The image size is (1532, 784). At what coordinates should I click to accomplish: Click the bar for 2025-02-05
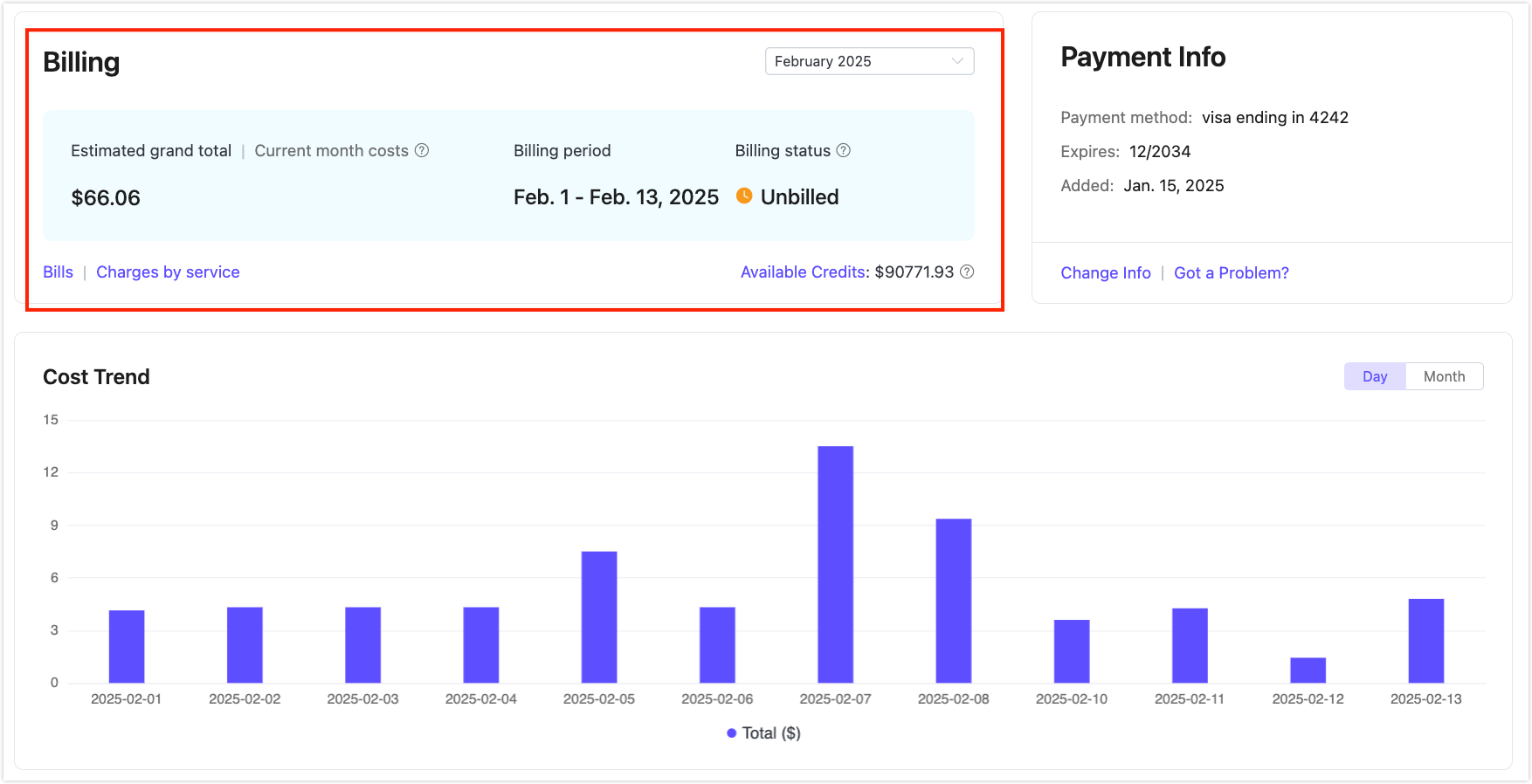[x=599, y=616]
